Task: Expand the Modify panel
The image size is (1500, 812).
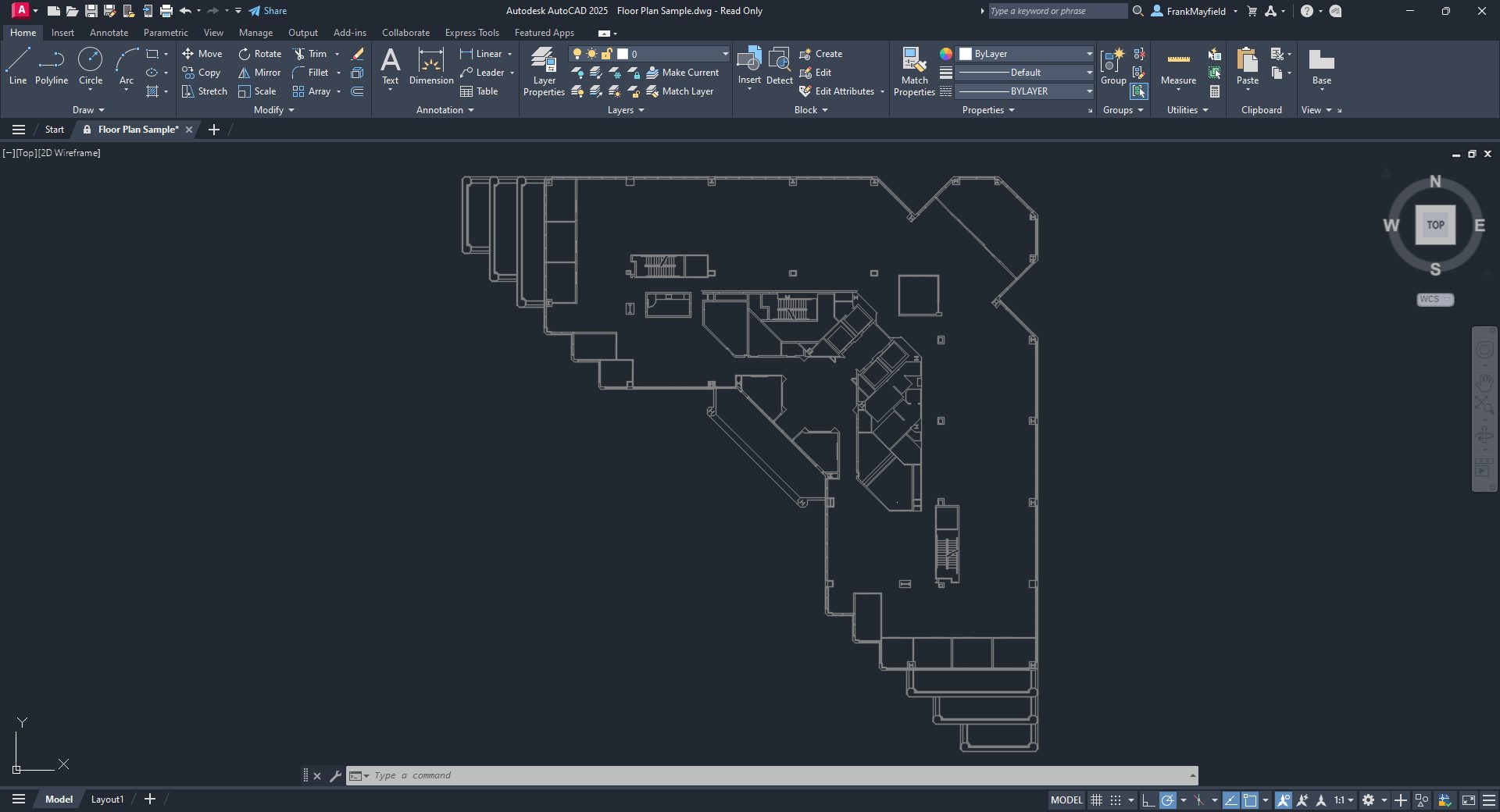Action: (274, 110)
